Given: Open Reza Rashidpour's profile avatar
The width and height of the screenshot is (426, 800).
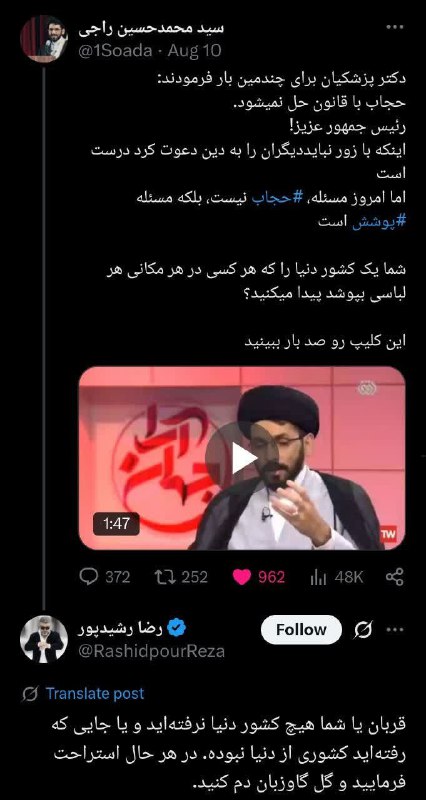Looking at the screenshot, I should point(43,639).
